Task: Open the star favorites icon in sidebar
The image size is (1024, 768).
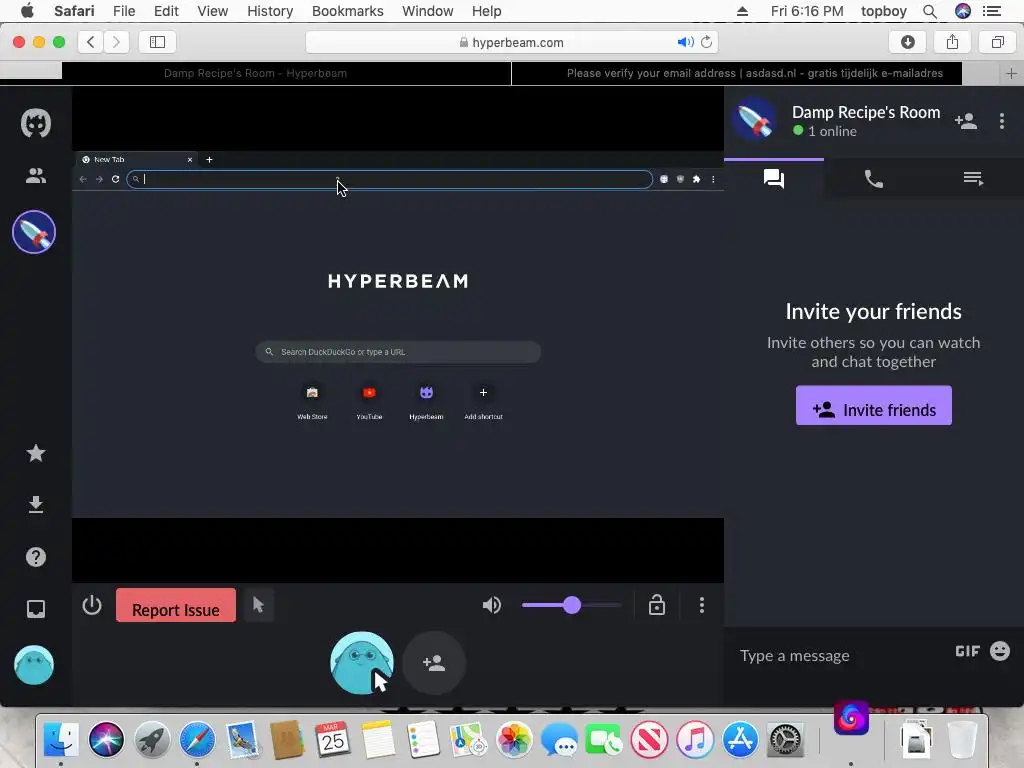Action: tap(36, 453)
